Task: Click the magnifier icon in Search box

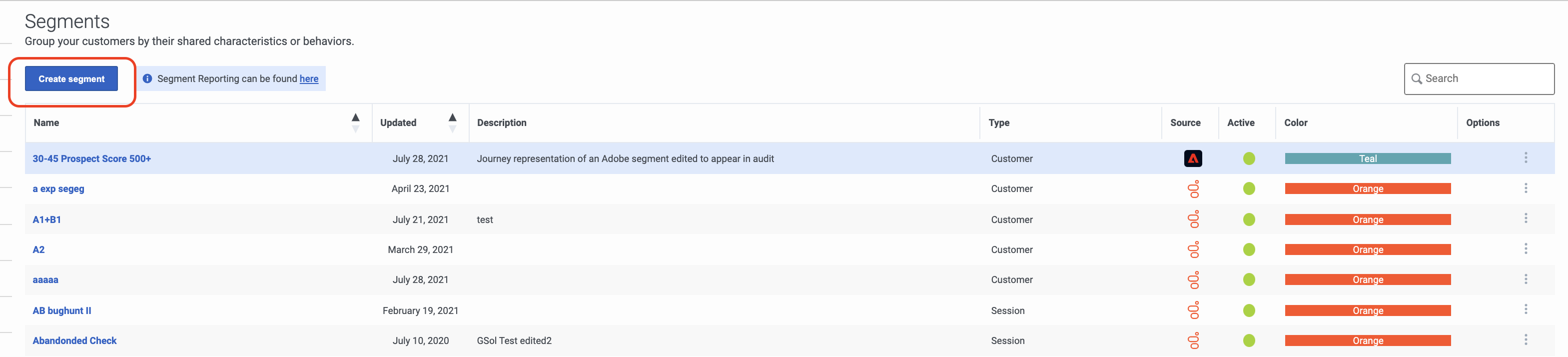Action: coord(1417,78)
